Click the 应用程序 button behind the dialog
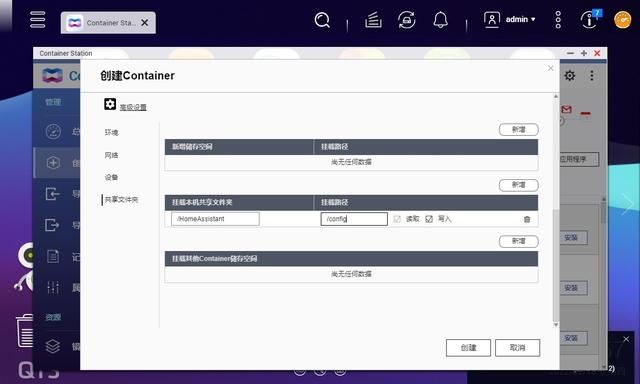 pyautogui.click(x=578, y=159)
